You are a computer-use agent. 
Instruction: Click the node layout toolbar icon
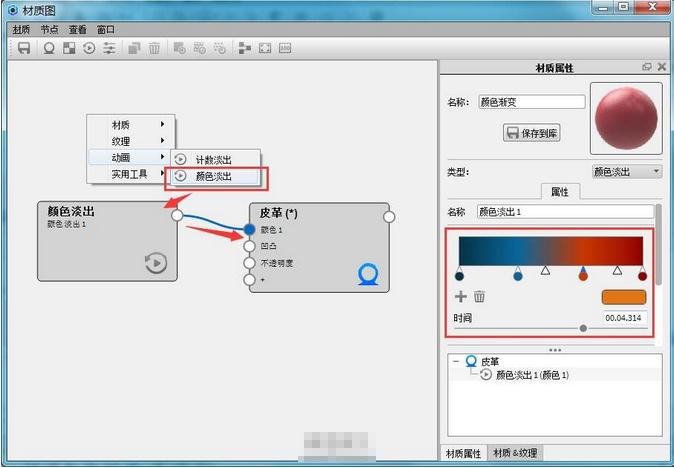pyautogui.click(x=245, y=48)
